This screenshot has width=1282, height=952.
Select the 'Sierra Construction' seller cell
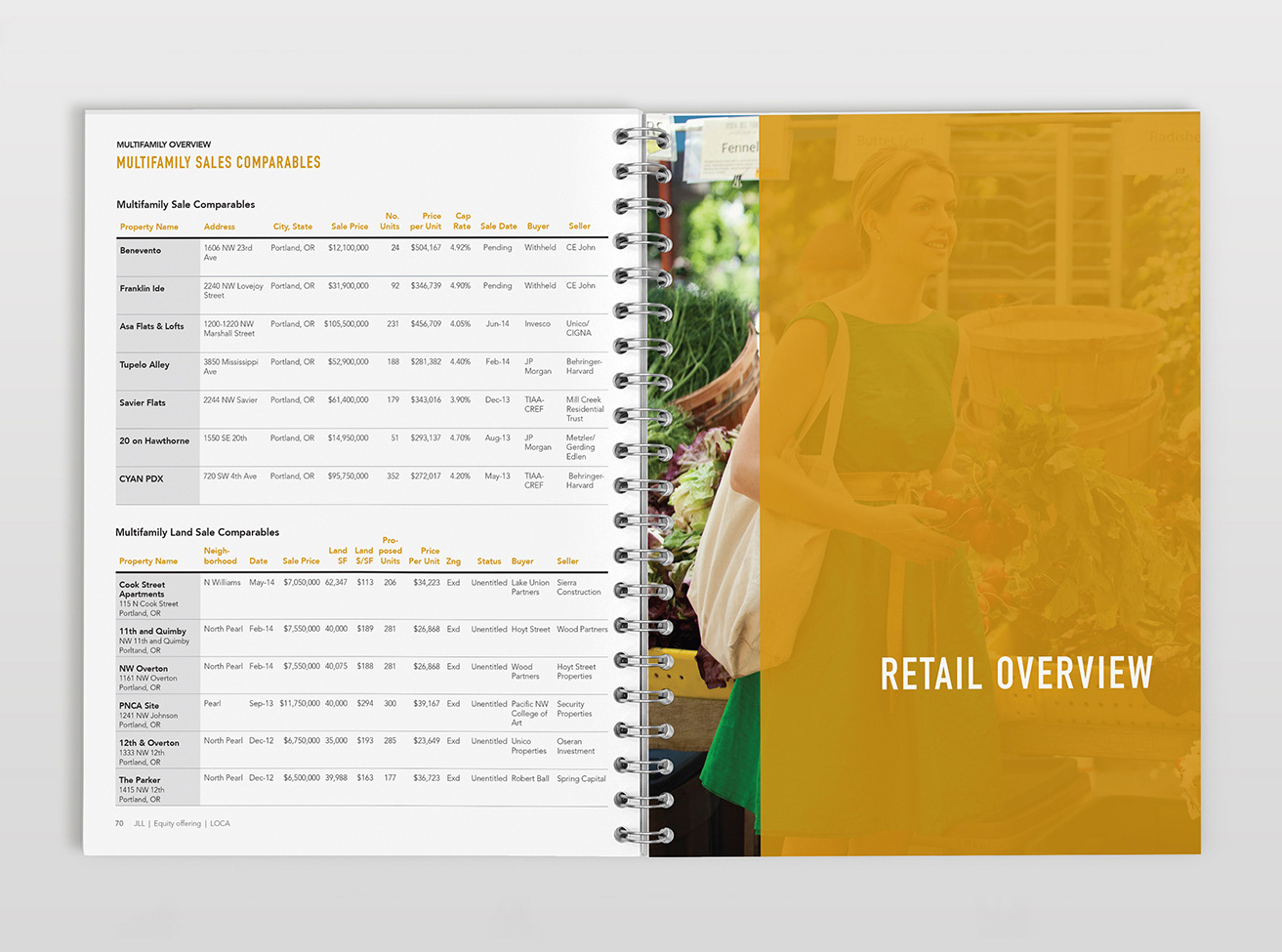579,588
